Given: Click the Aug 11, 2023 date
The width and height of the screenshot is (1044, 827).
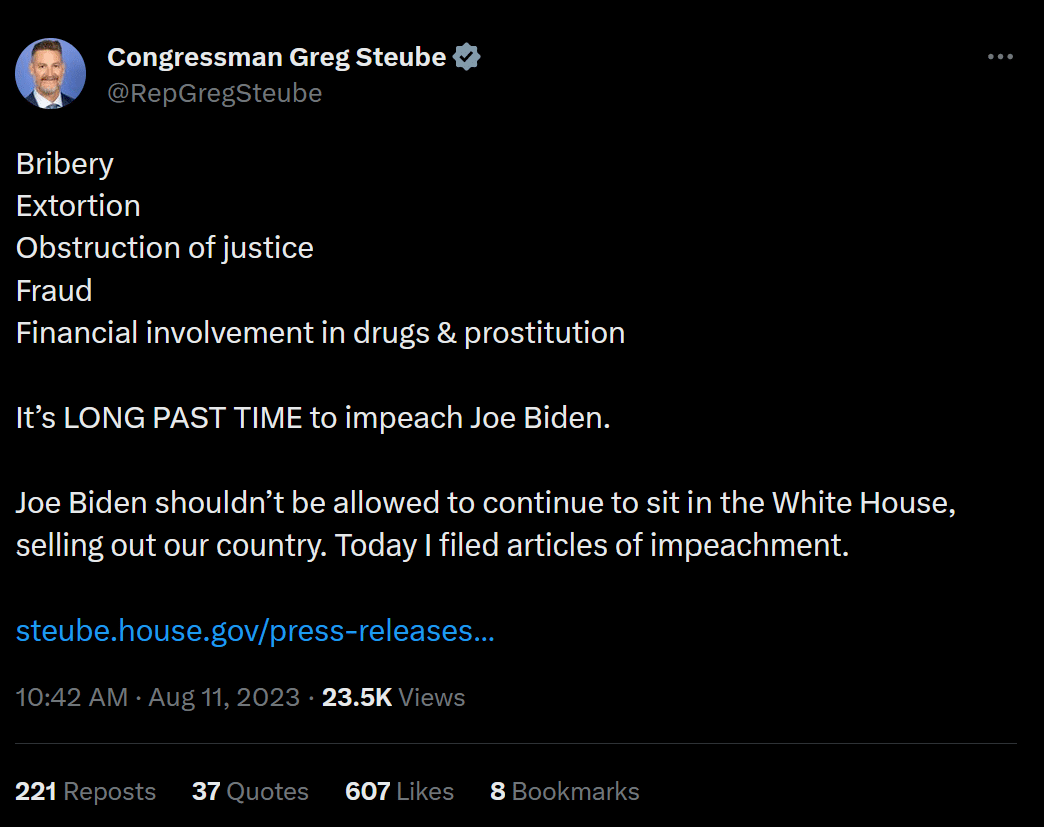Looking at the screenshot, I should tap(224, 697).
